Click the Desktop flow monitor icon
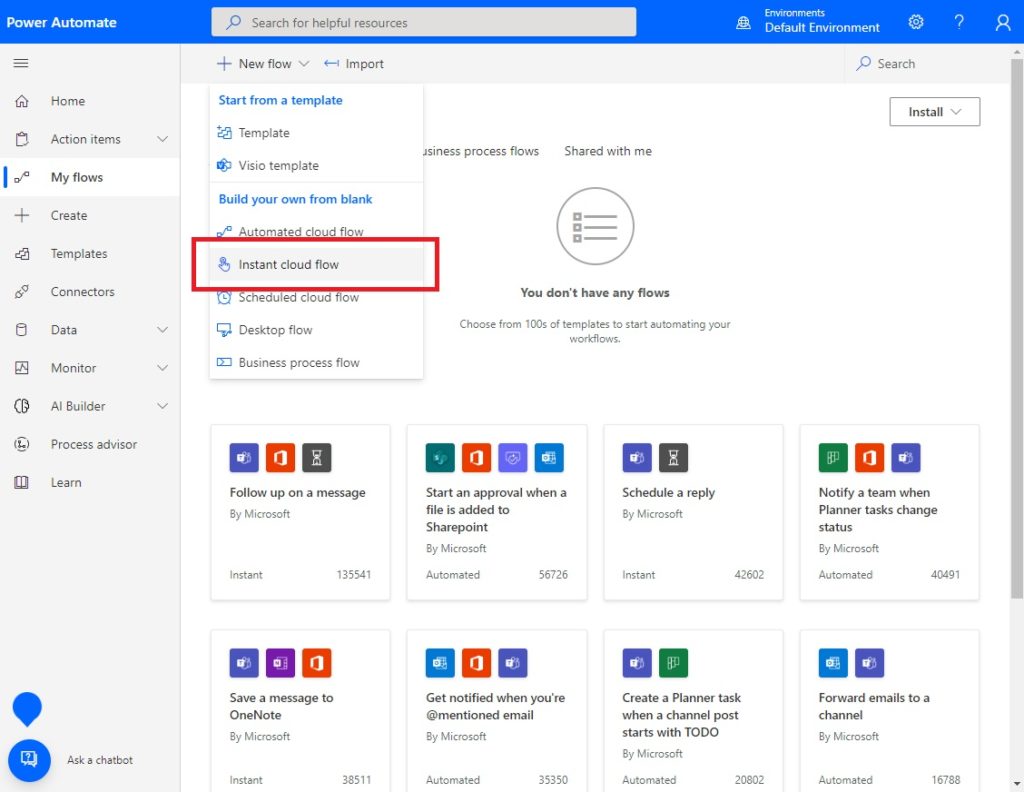This screenshot has width=1024, height=792. pos(224,330)
